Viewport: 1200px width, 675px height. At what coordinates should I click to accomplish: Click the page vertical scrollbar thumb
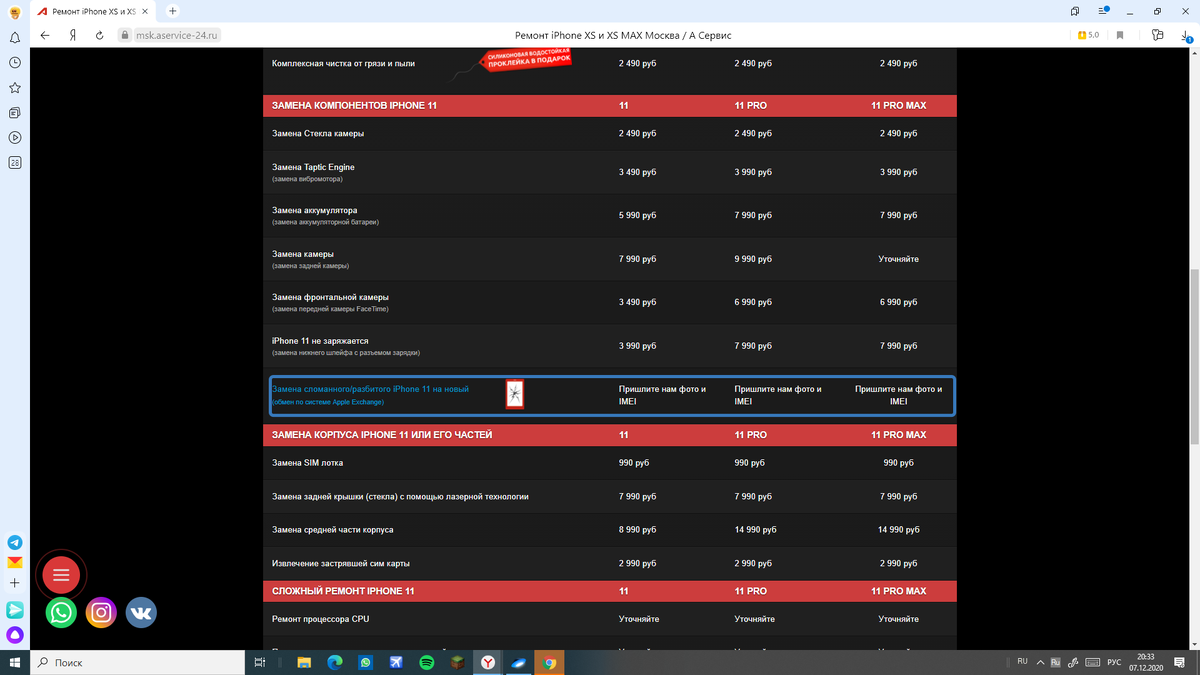[1194, 354]
